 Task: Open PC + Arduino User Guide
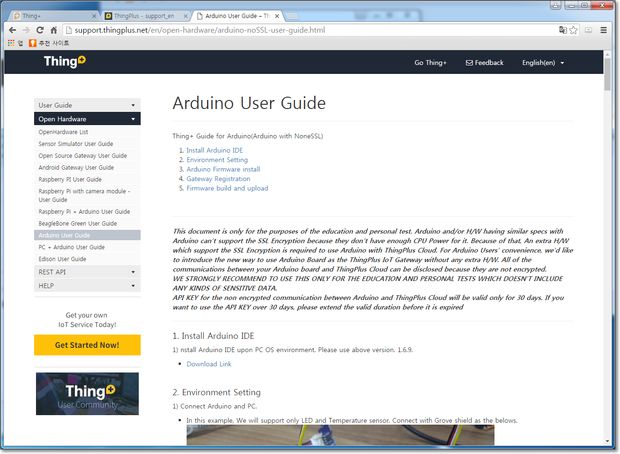click(x=72, y=247)
